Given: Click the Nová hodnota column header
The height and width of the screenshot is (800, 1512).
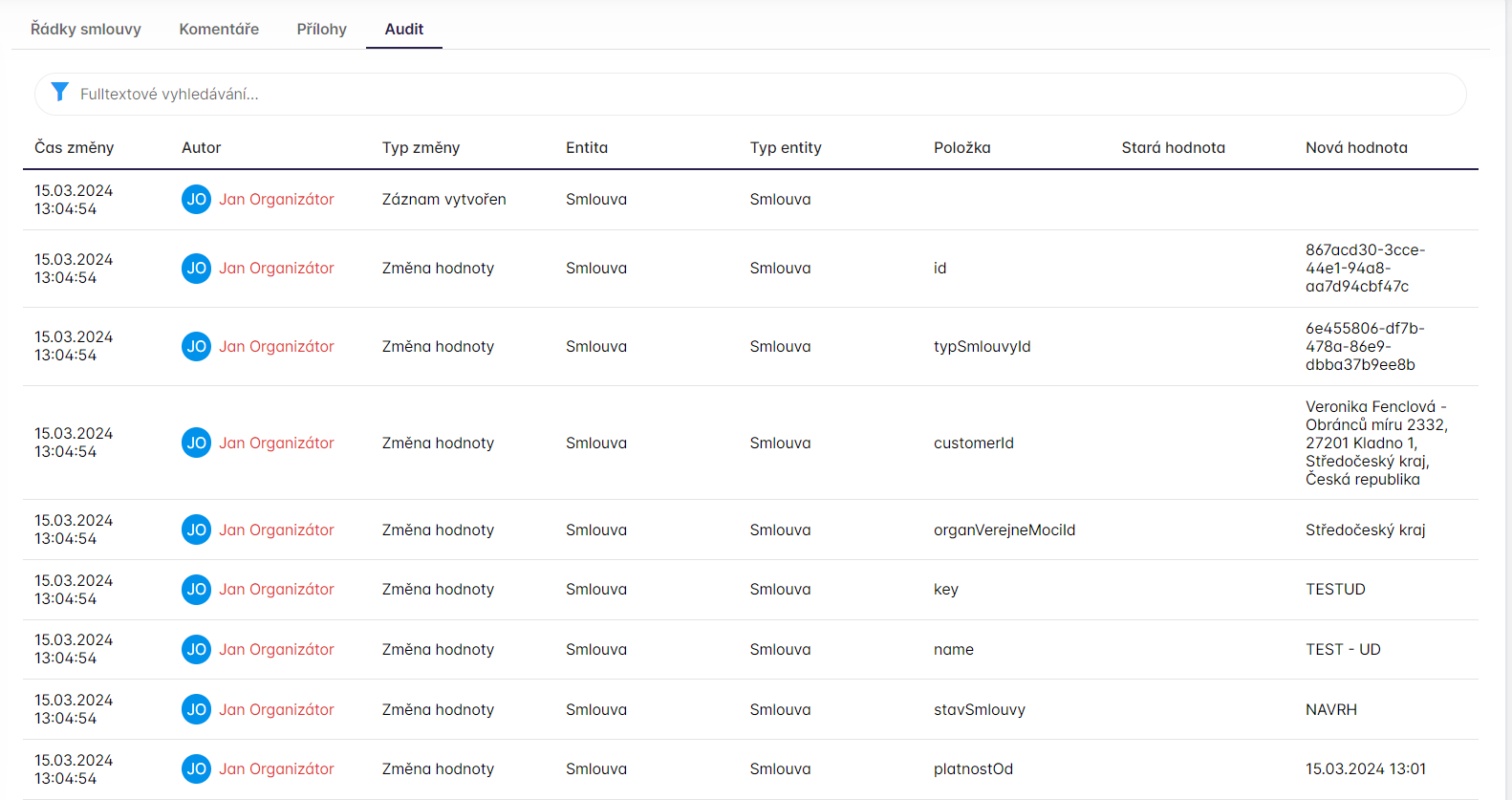Looking at the screenshot, I should [1356, 147].
